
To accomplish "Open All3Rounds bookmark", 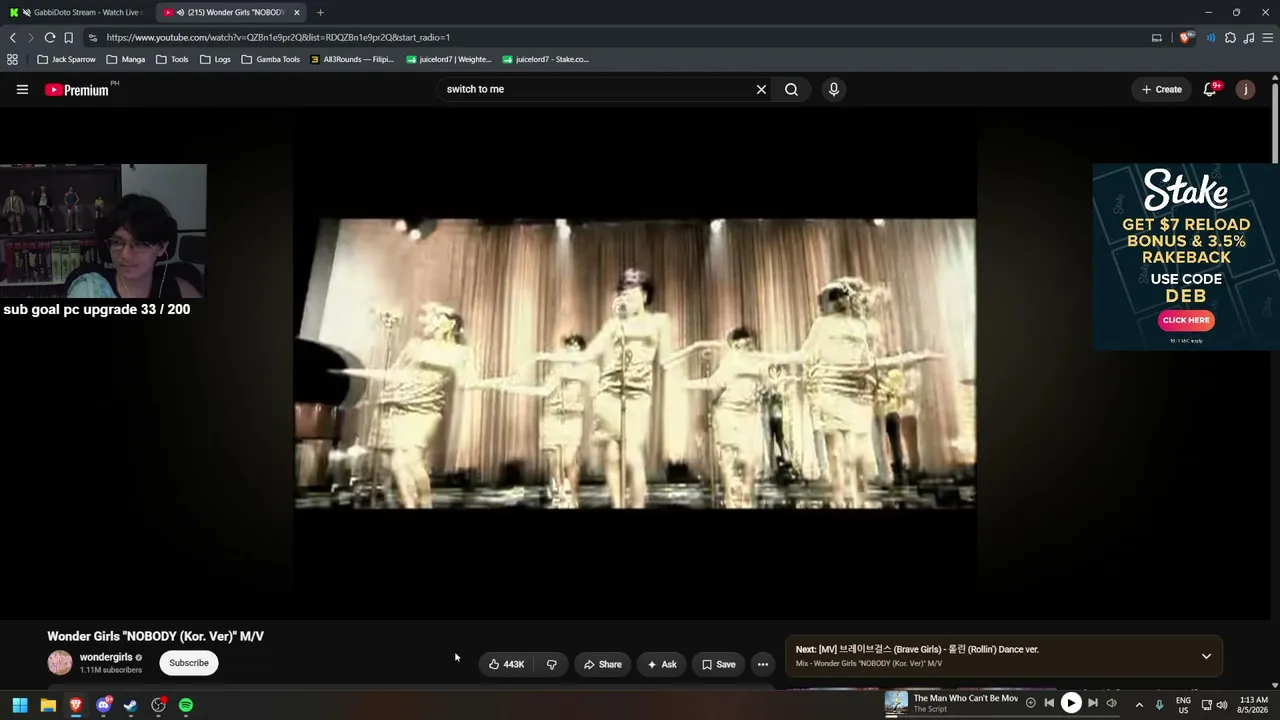I will (352, 59).
